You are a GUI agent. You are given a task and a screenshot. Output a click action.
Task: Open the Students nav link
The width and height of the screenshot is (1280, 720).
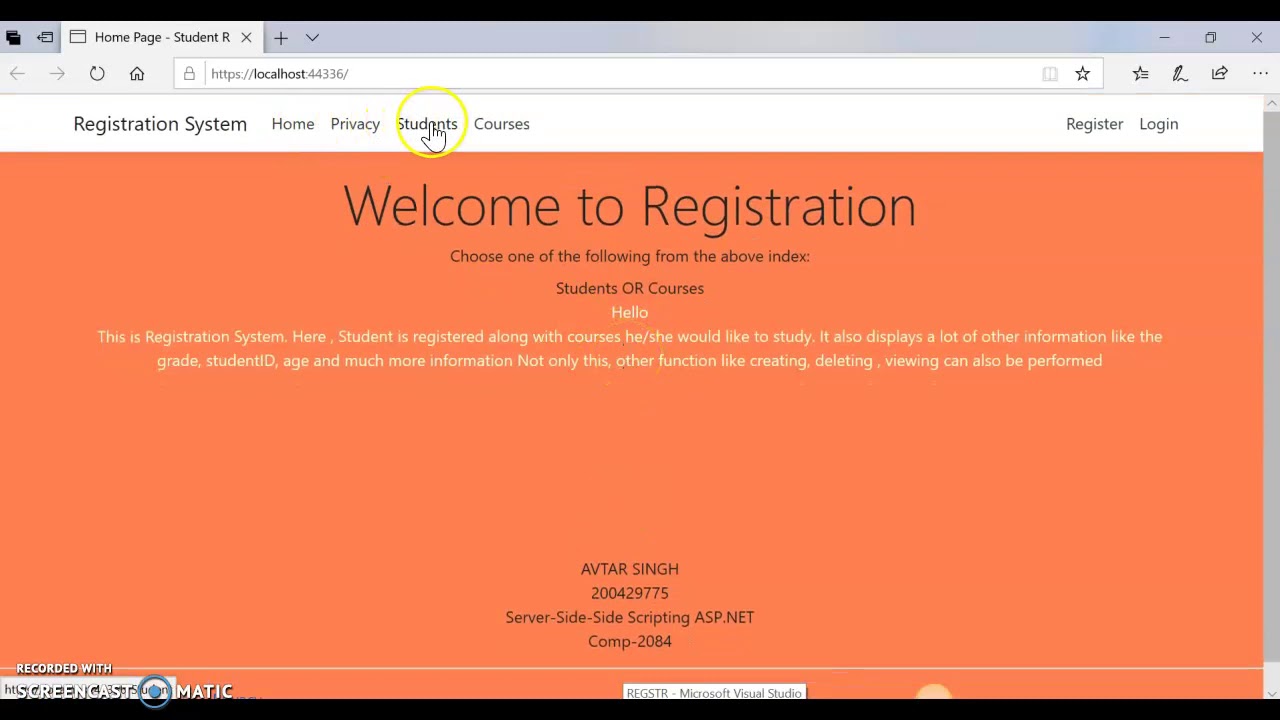[427, 124]
